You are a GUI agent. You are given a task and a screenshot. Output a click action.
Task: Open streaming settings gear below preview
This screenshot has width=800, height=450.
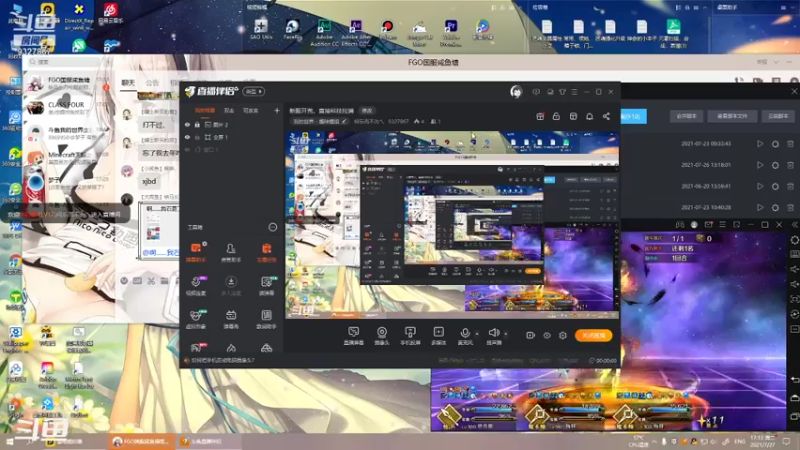[x=563, y=335]
